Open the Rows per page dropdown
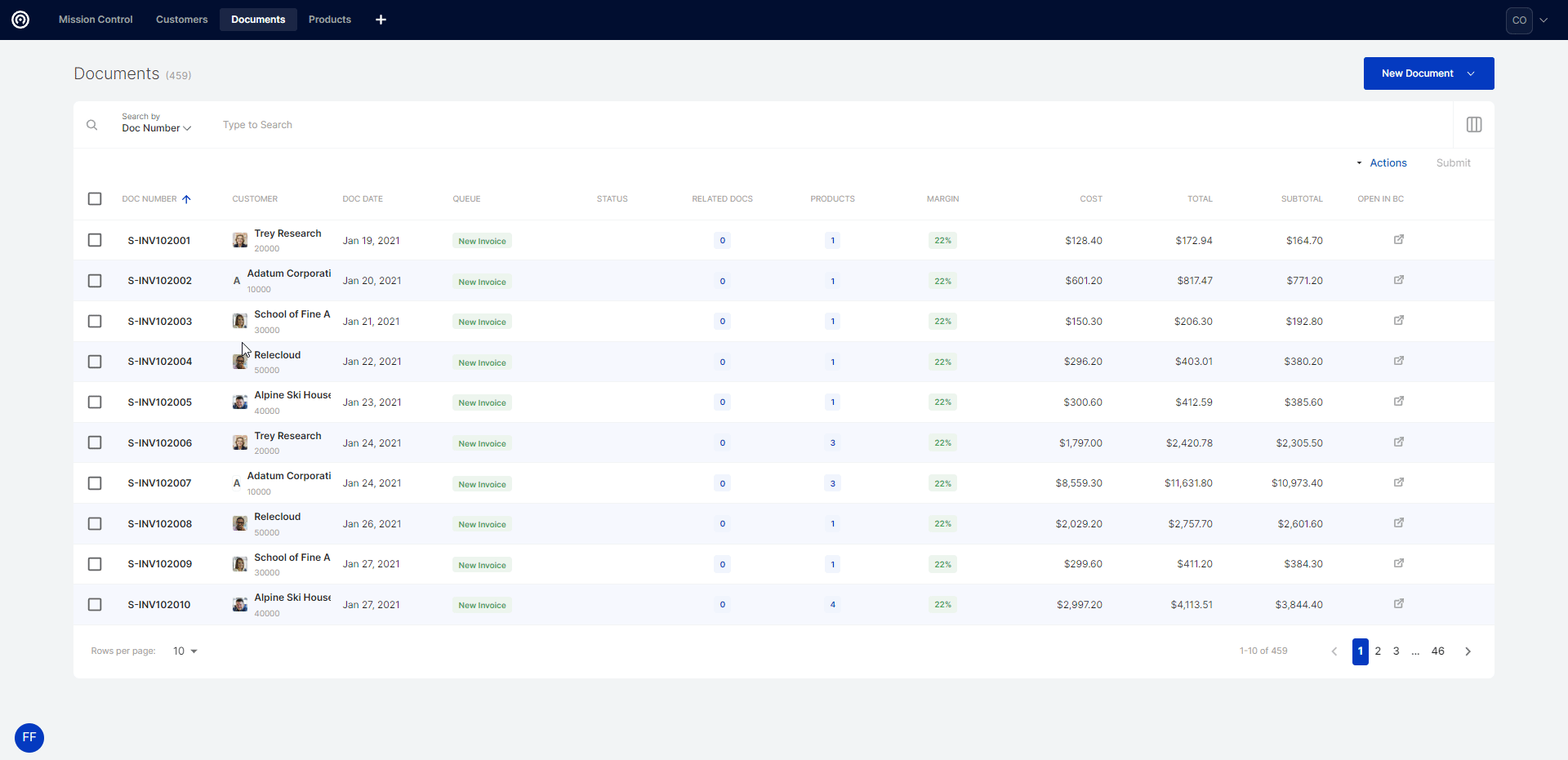 click(185, 651)
